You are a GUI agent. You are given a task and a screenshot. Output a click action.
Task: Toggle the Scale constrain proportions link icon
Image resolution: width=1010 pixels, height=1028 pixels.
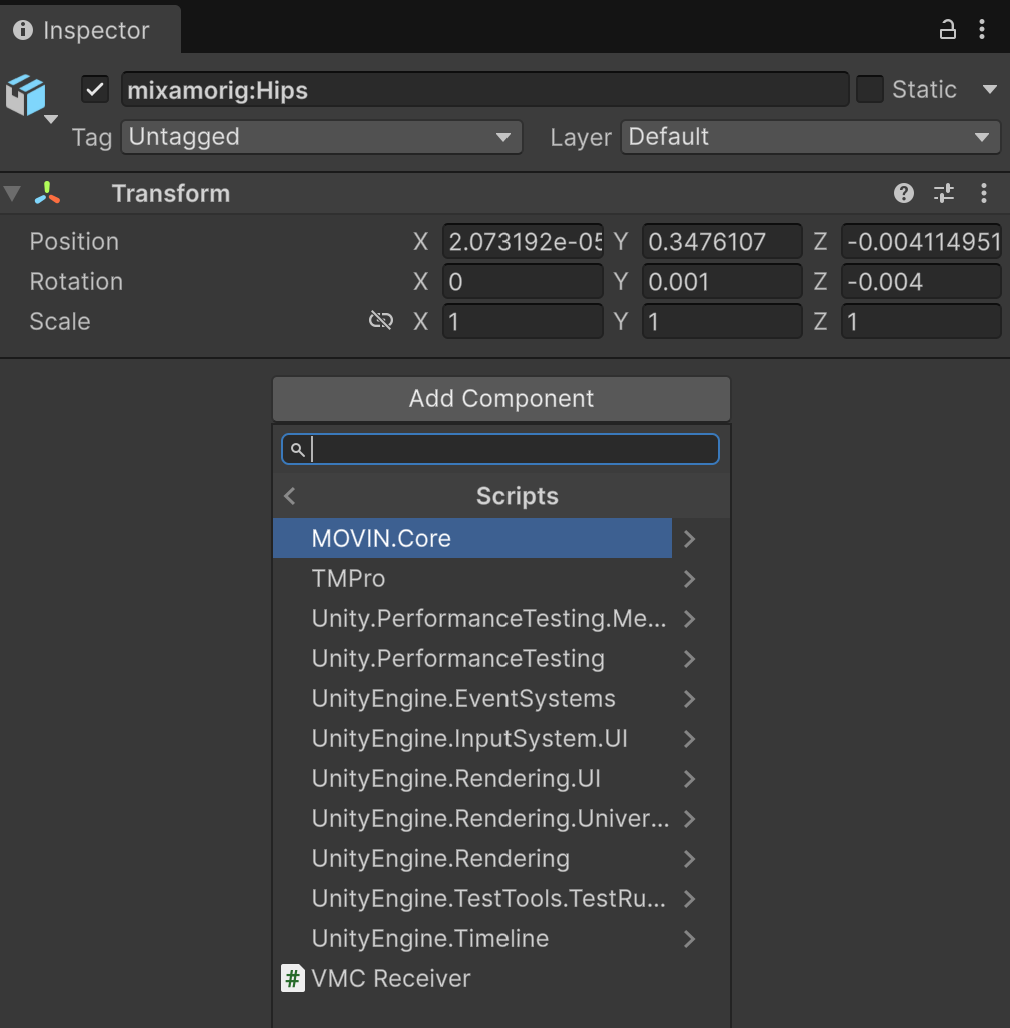pos(381,321)
